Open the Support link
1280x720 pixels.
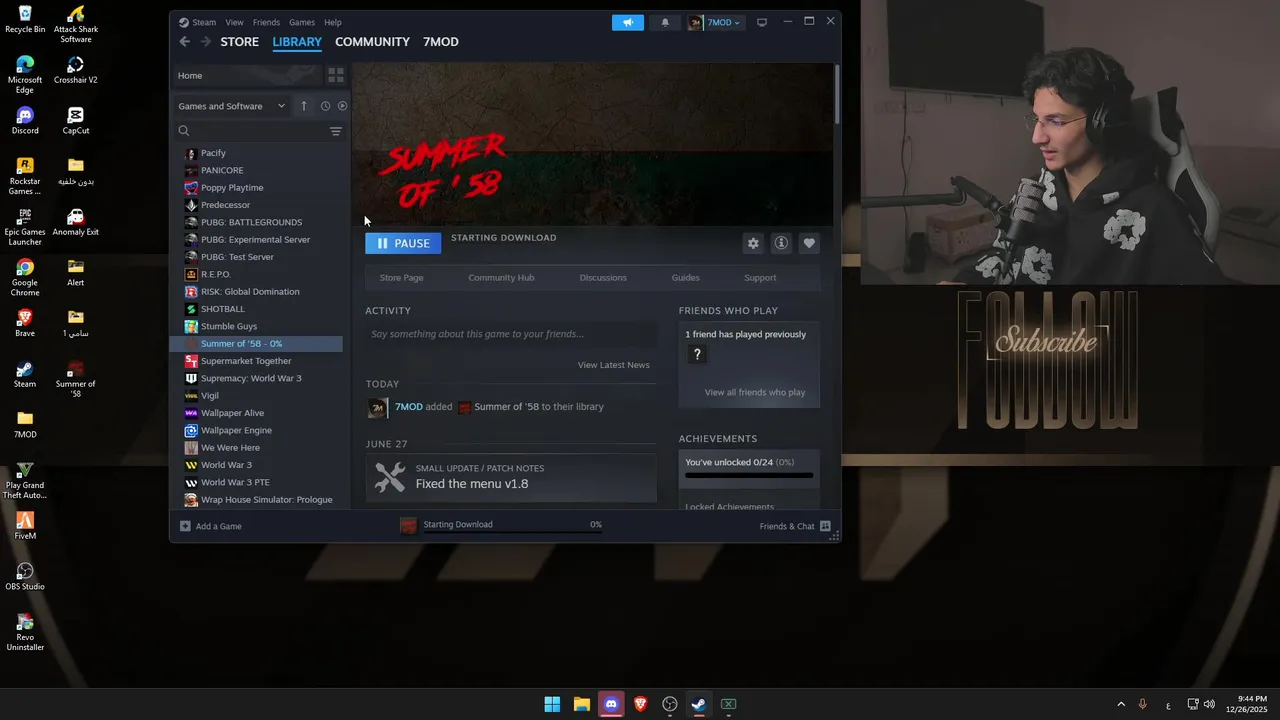click(x=760, y=278)
